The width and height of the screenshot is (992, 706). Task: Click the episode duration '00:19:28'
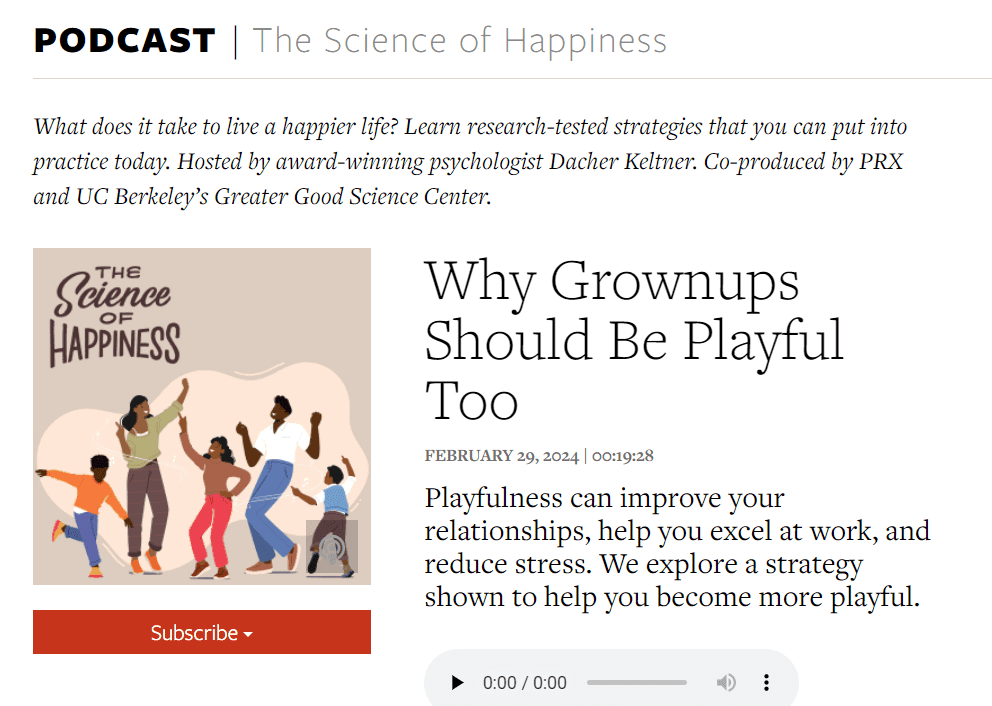coord(623,456)
